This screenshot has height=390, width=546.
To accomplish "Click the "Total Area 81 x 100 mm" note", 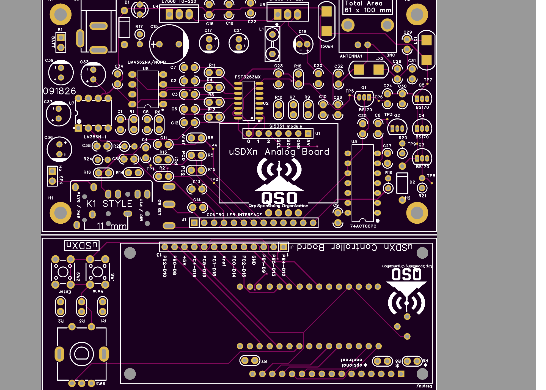I will (368, 7).
